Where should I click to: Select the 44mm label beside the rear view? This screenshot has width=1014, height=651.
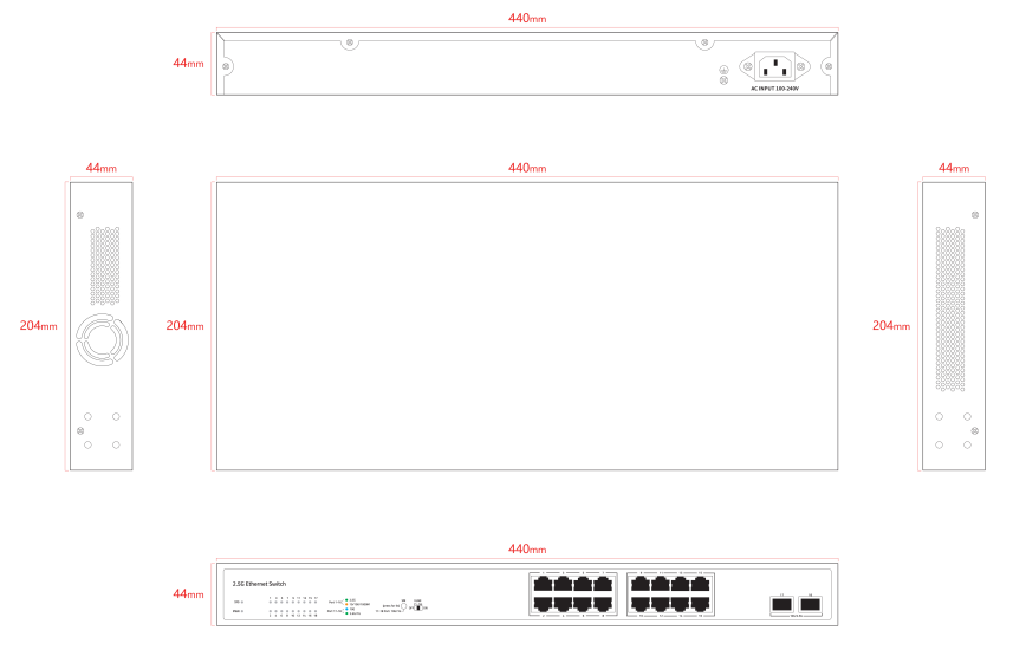[188, 63]
